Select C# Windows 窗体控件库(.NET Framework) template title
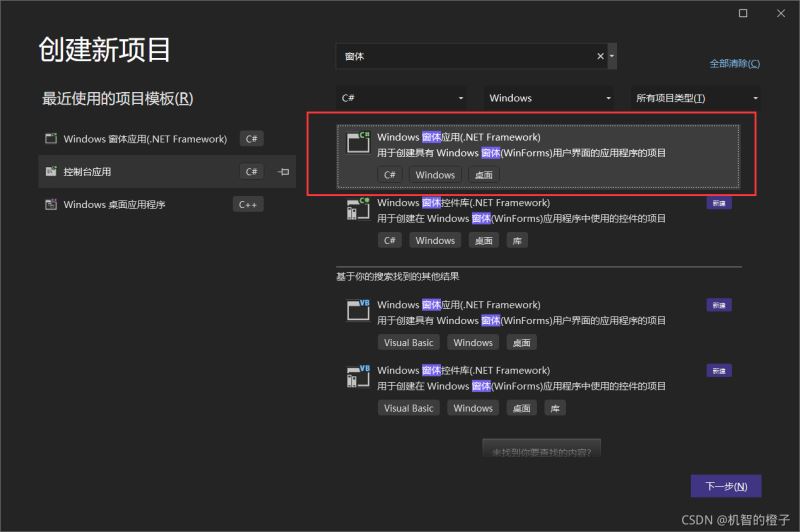The height and width of the screenshot is (532, 800). coord(463,203)
